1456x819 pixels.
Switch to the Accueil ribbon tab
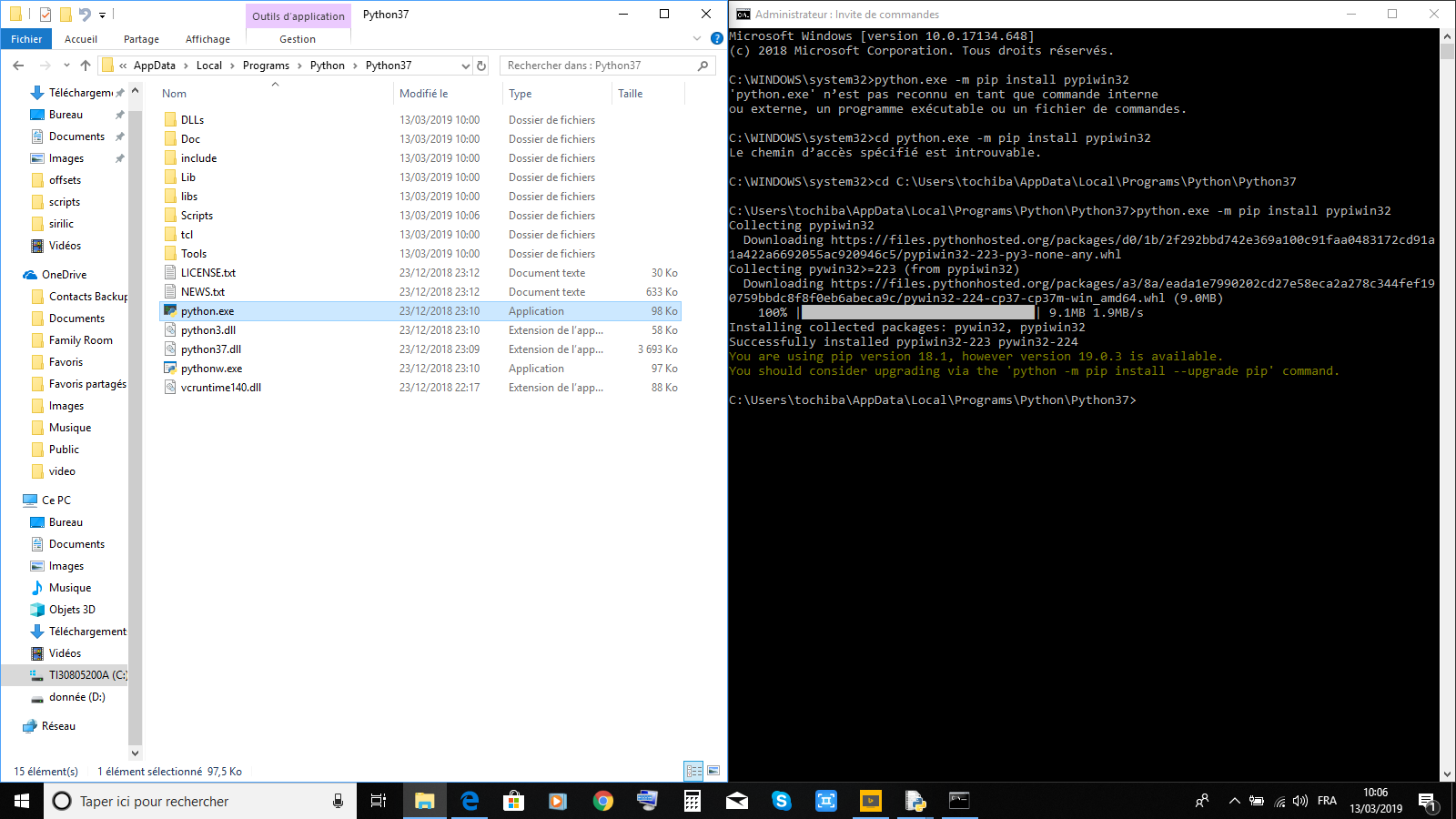81,39
